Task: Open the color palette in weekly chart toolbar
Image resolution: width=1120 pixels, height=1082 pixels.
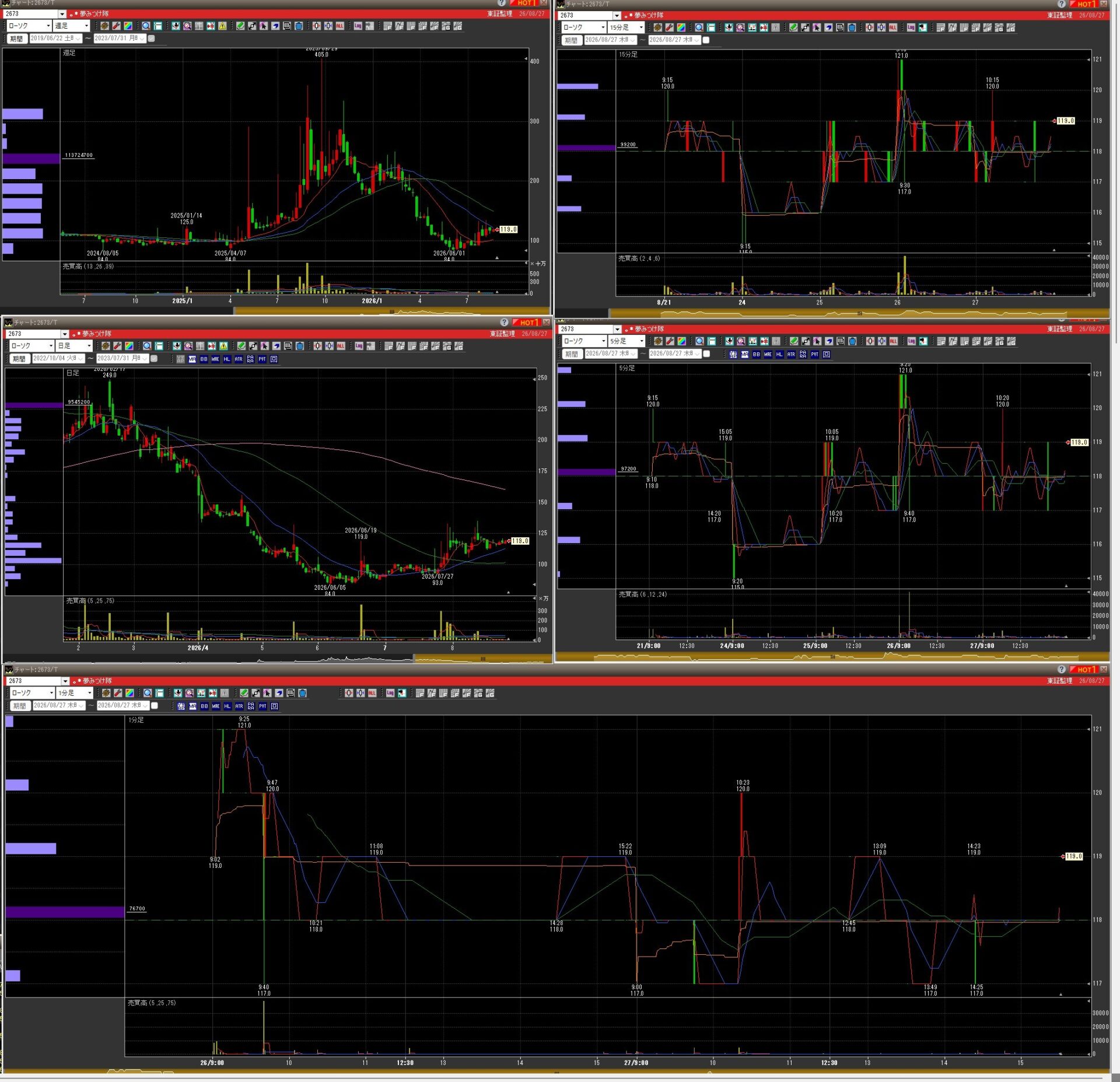Action: pos(128,26)
